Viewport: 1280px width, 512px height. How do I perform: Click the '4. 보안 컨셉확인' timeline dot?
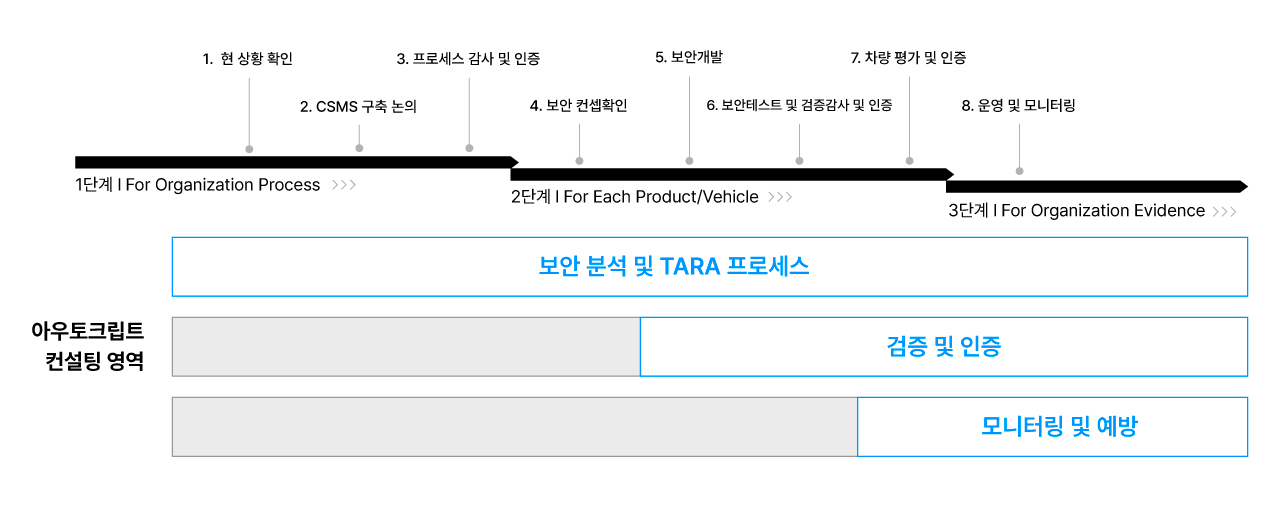click(579, 160)
